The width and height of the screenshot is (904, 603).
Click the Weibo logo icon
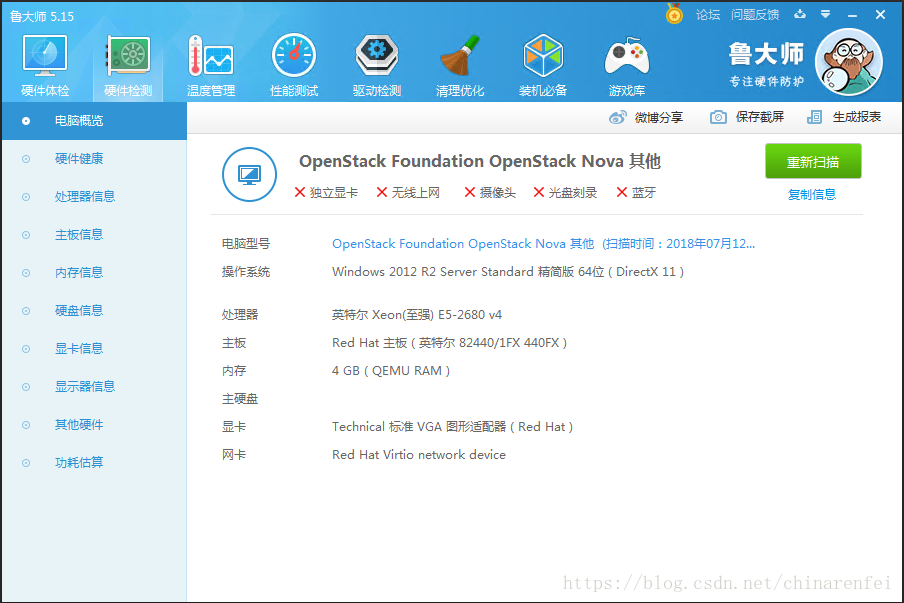(x=617, y=118)
